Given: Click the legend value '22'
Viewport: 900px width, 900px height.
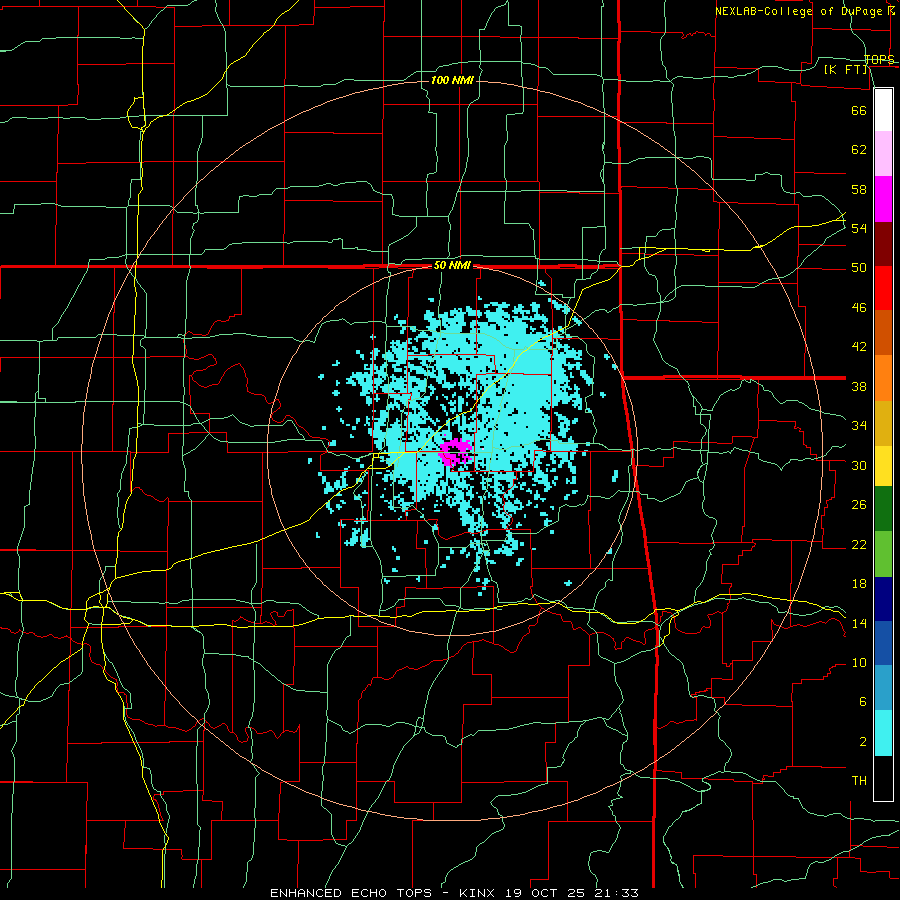Looking at the screenshot, I should click(859, 544).
